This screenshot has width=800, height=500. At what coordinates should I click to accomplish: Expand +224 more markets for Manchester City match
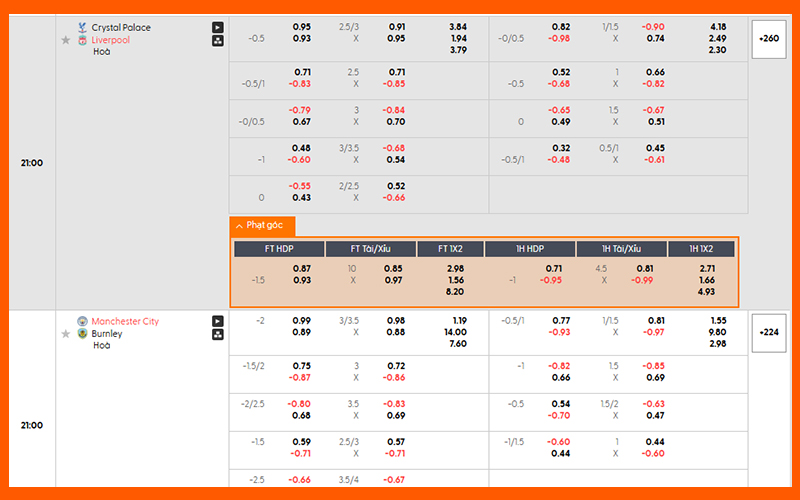[769, 333]
